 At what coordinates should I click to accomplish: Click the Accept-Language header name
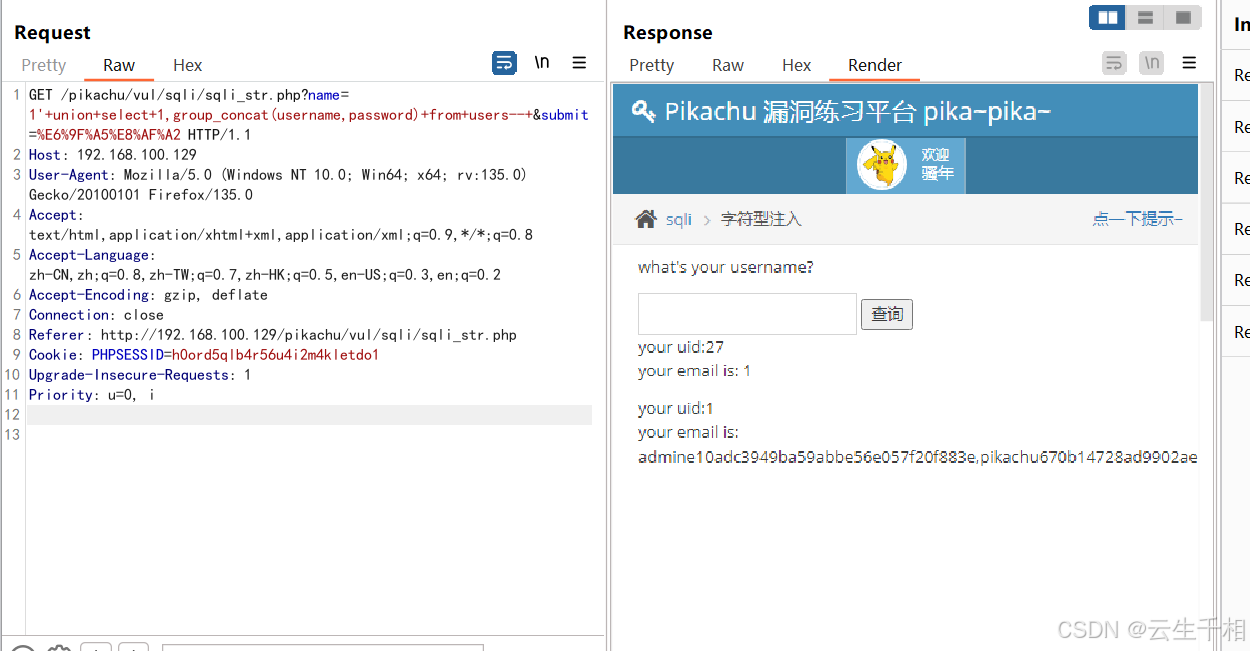click(89, 255)
